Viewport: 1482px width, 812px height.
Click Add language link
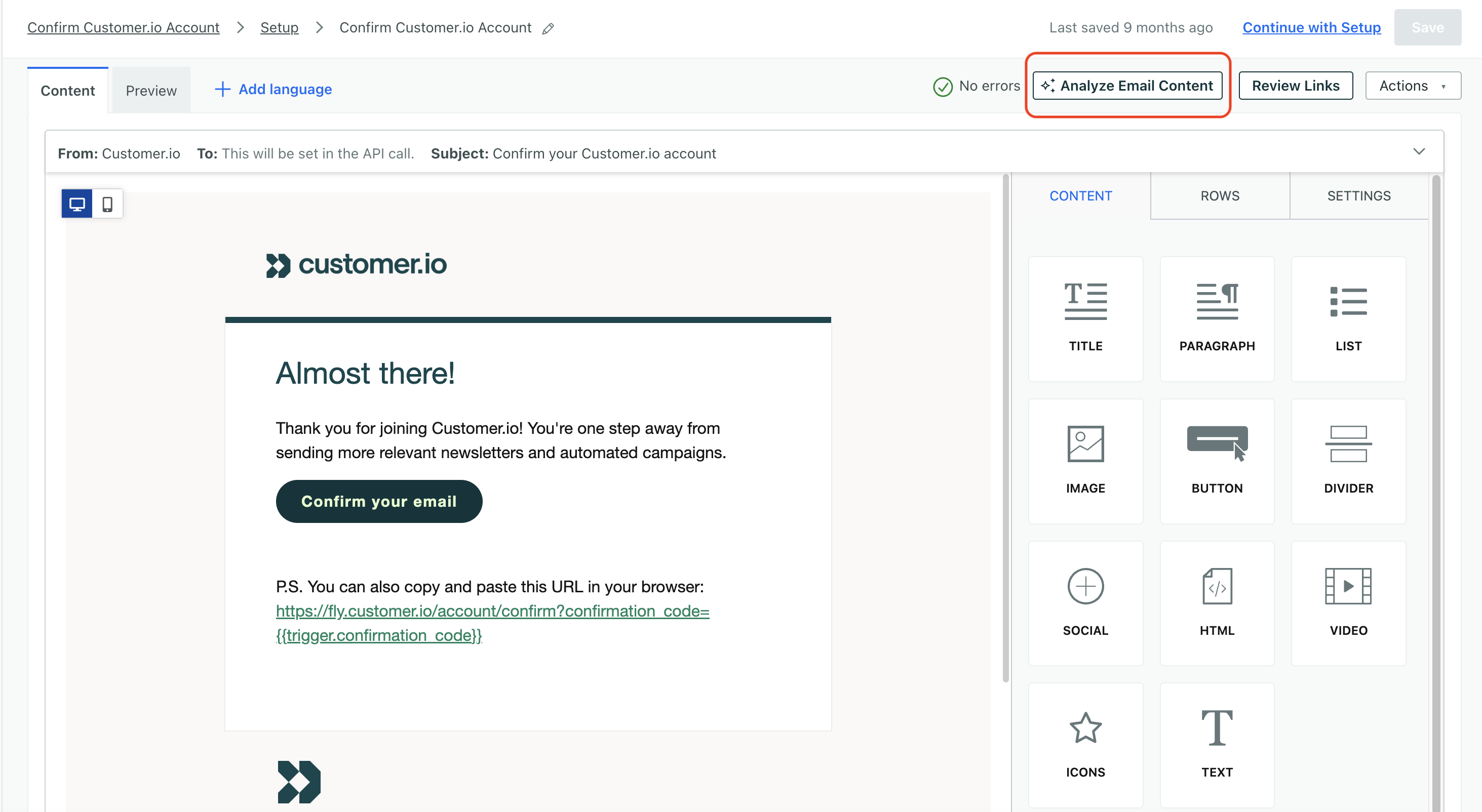click(x=285, y=89)
